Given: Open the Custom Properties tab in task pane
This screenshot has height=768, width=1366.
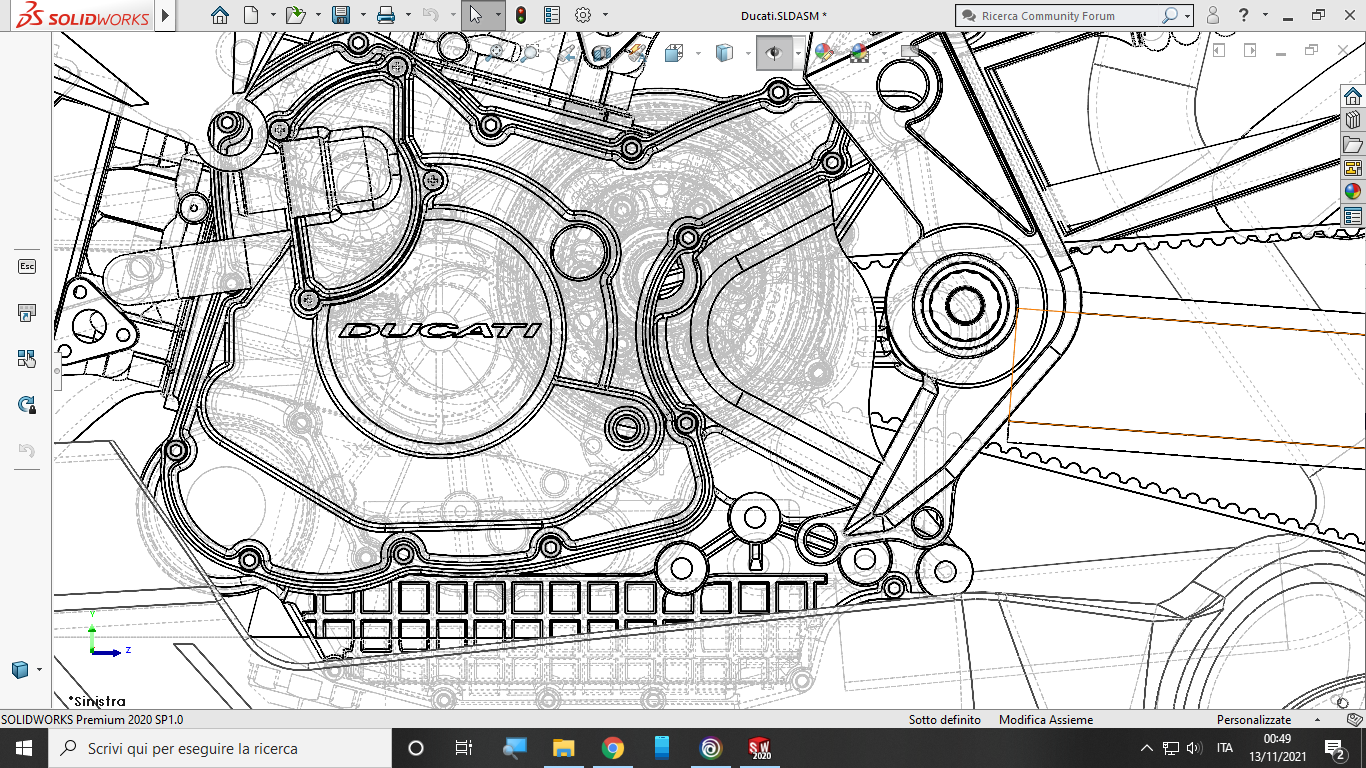Looking at the screenshot, I should pos(1353,216).
